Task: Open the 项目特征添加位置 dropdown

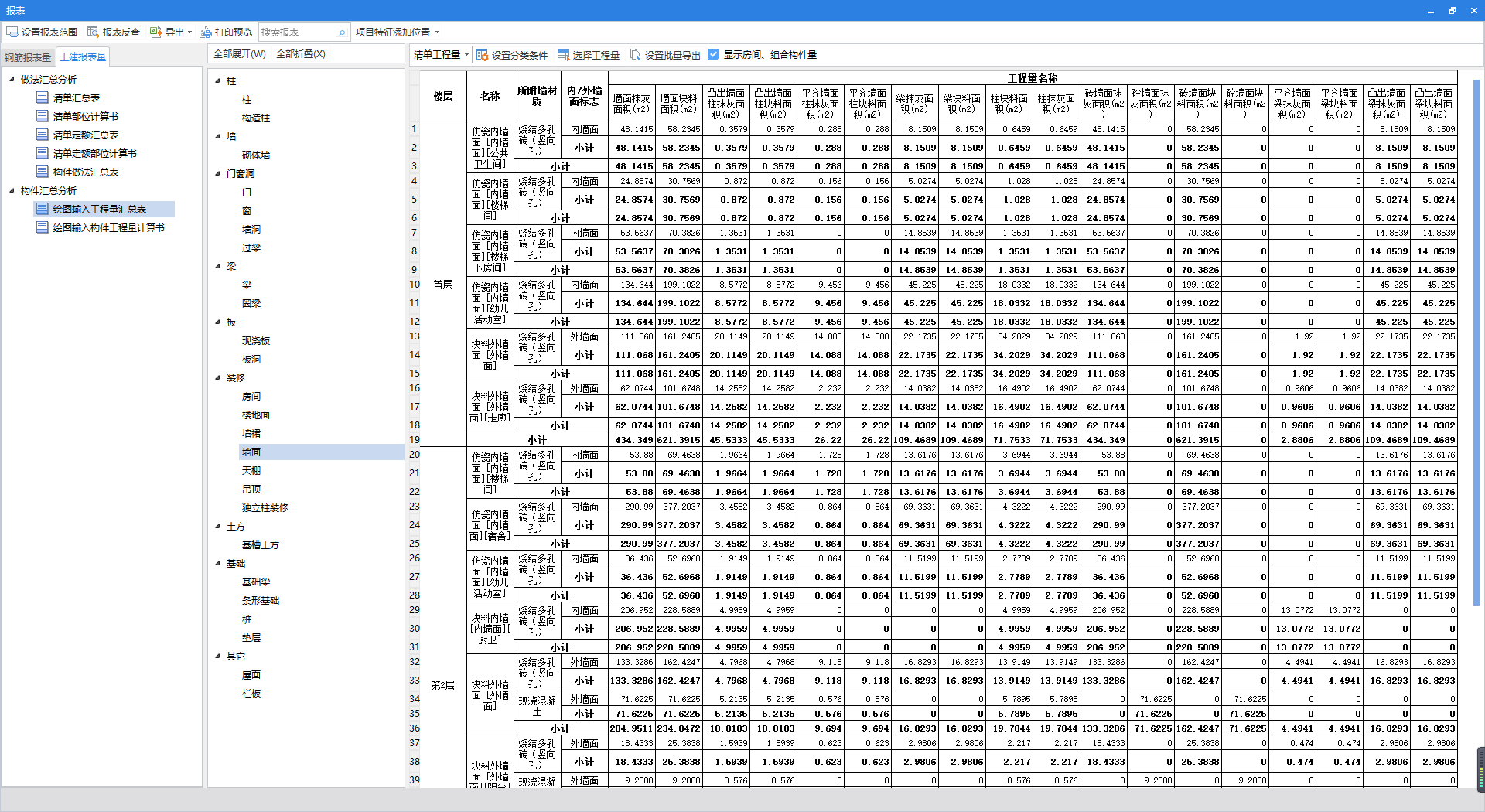Action: tap(437, 32)
